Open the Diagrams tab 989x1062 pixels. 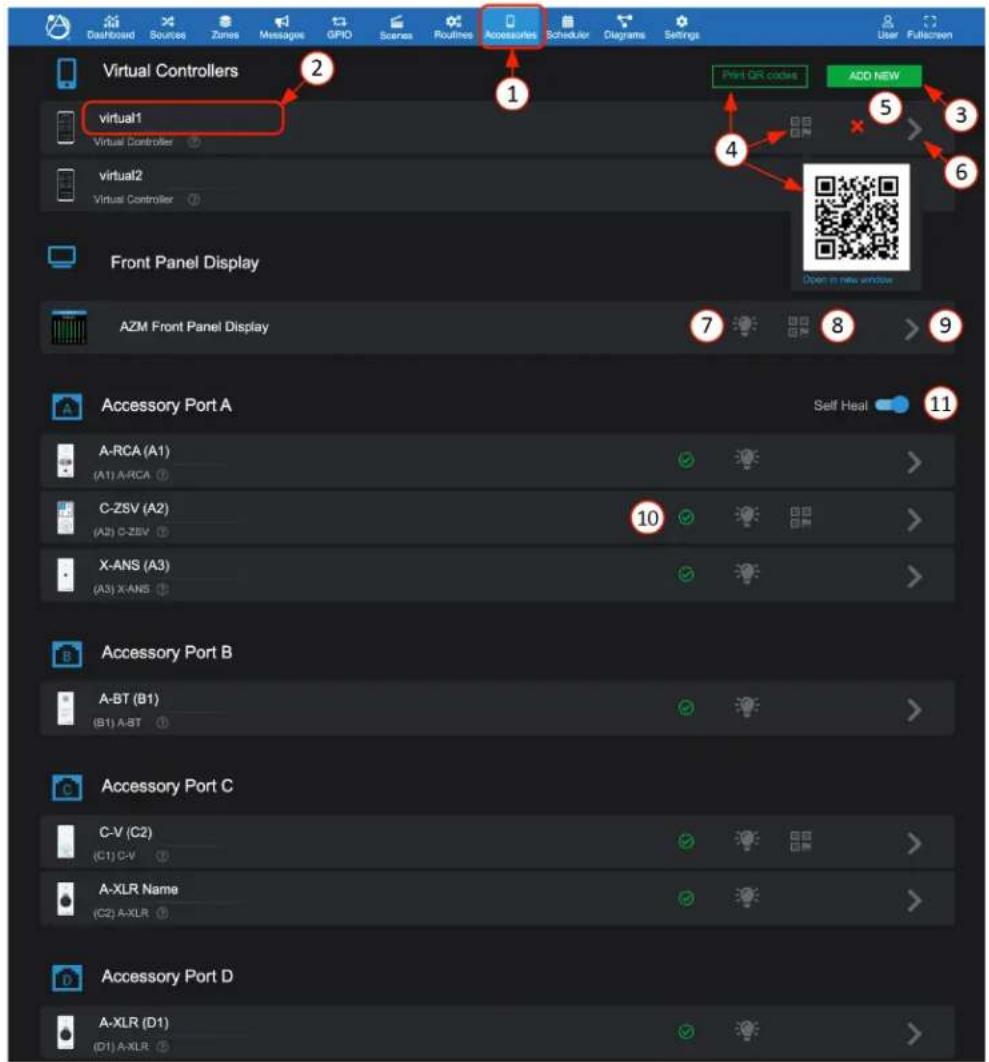624,27
